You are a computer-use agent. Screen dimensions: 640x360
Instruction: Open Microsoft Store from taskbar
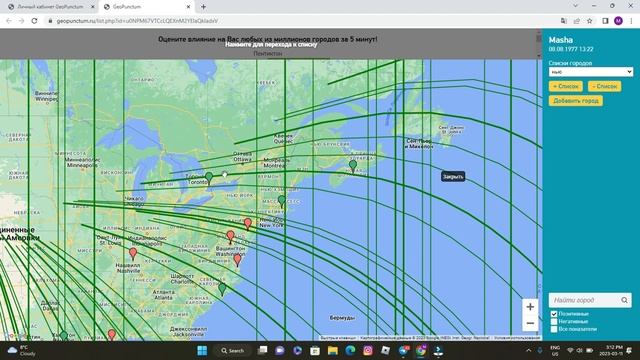pyautogui.click(x=315, y=350)
